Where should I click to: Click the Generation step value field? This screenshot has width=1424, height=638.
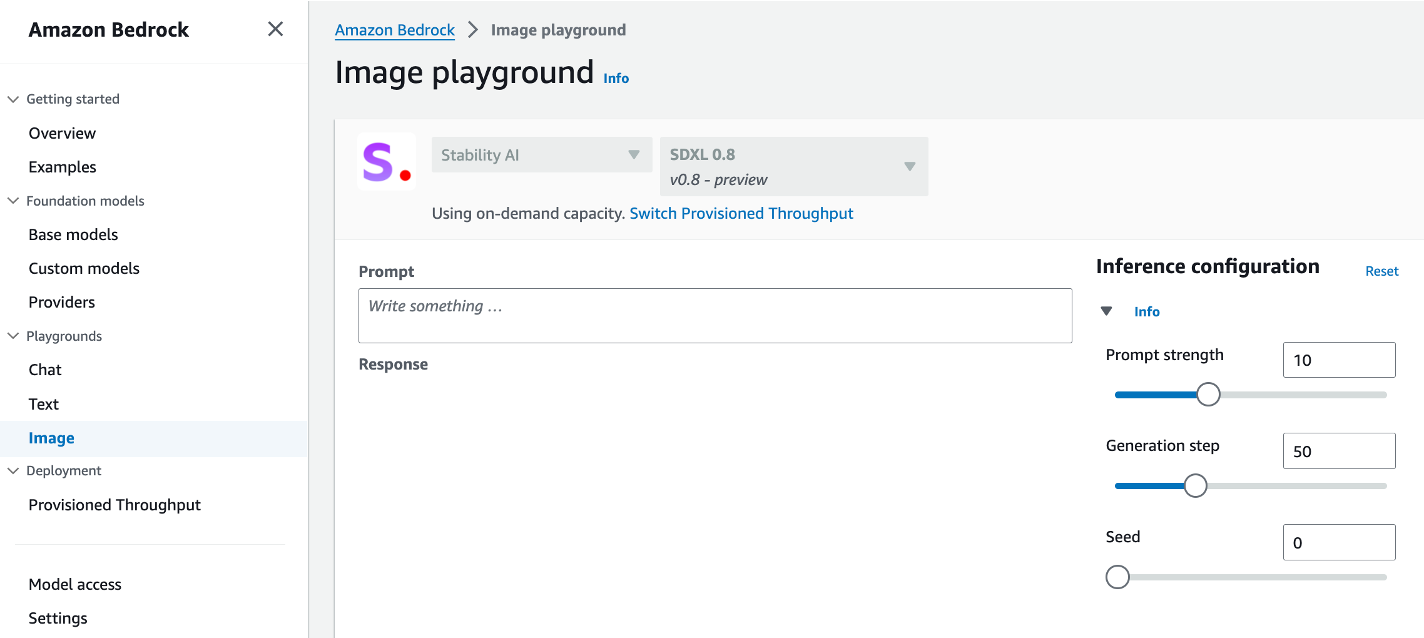pos(1339,451)
